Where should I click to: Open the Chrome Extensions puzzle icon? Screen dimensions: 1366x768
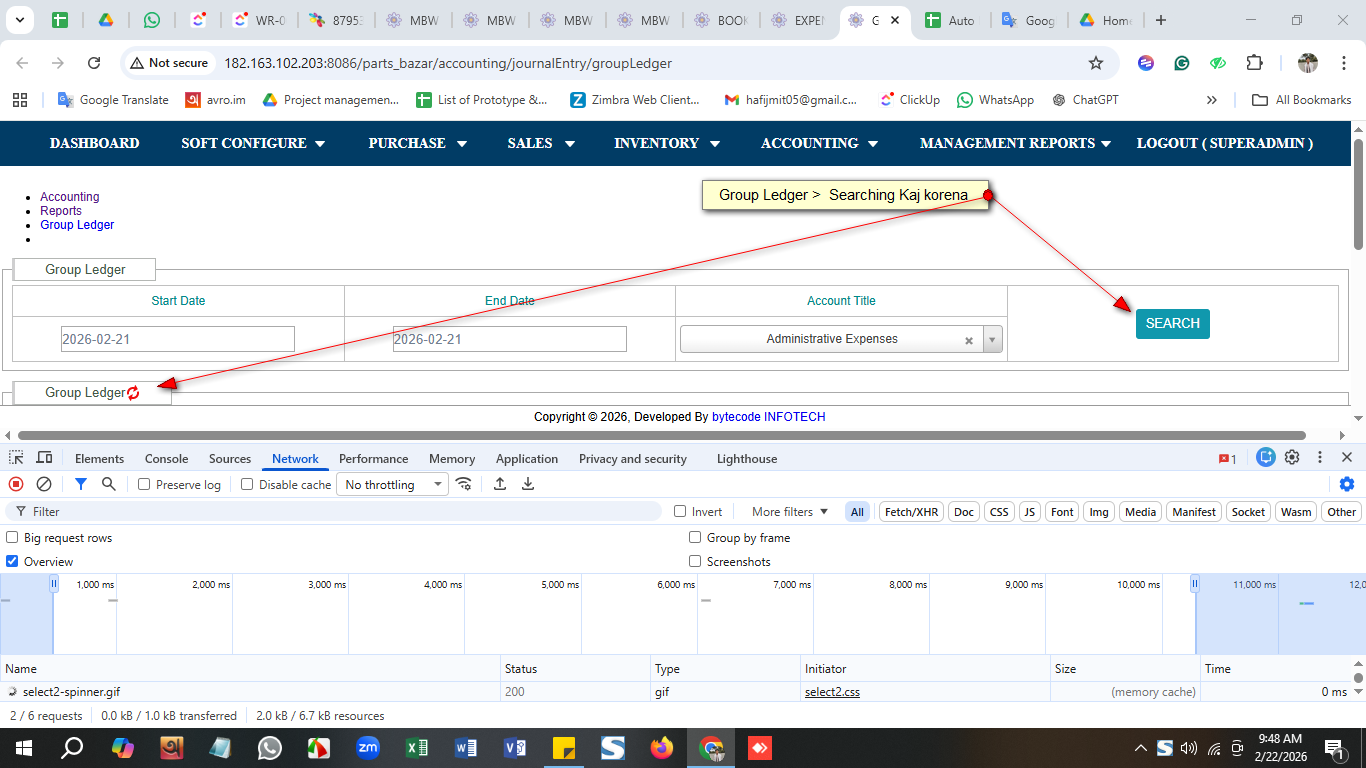(x=1254, y=63)
